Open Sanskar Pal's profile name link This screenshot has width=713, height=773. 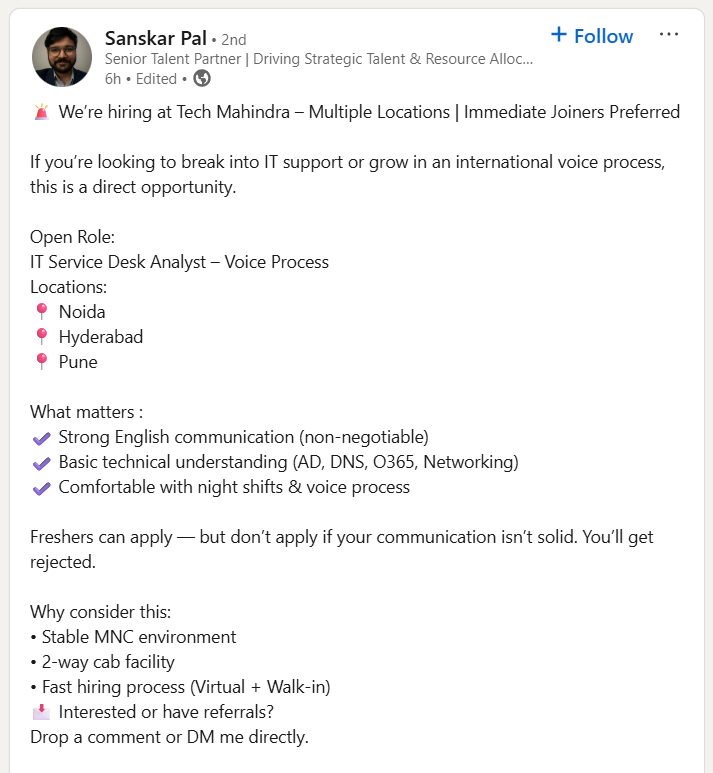(155, 38)
